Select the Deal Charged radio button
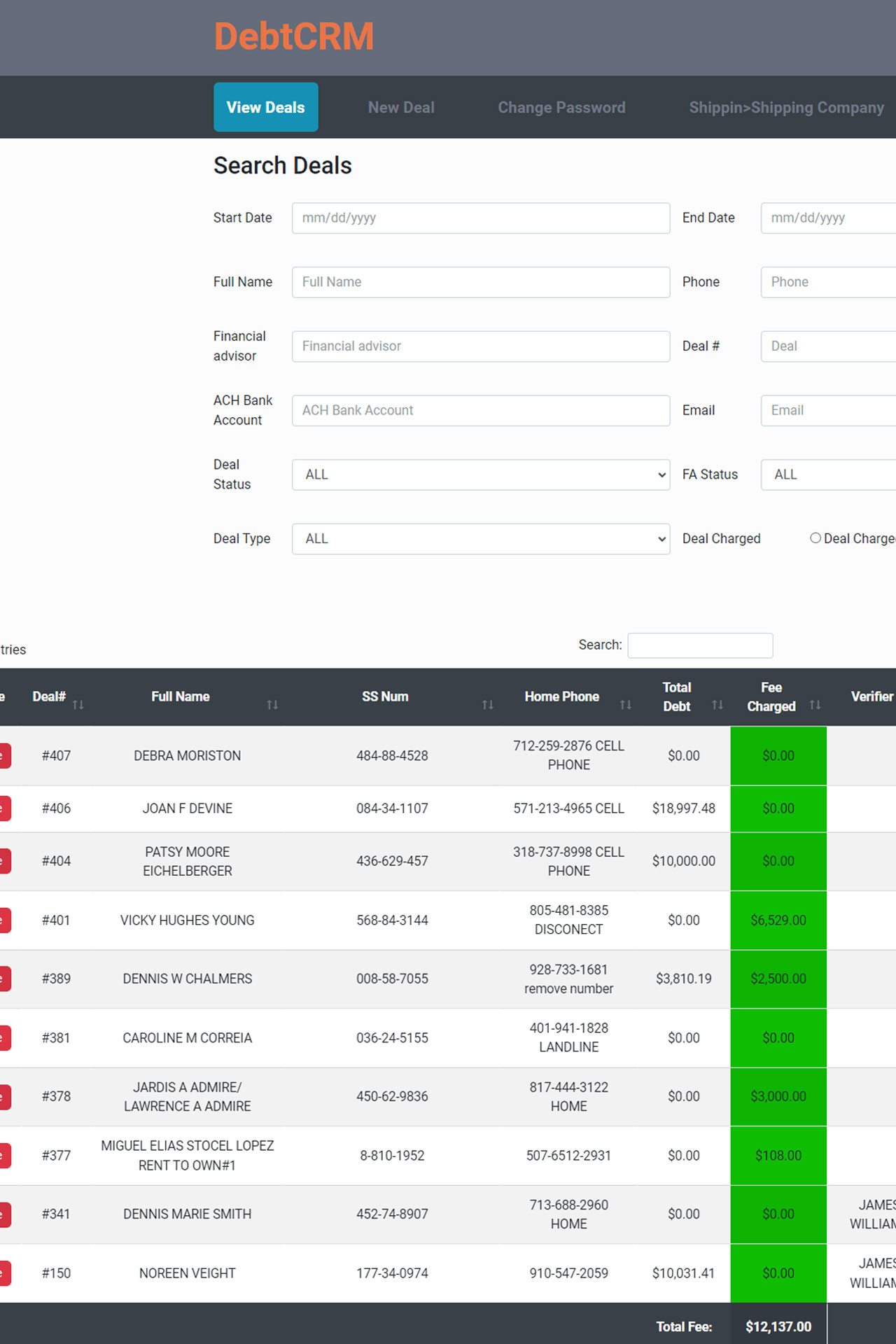The height and width of the screenshot is (1344, 896). 815,538
